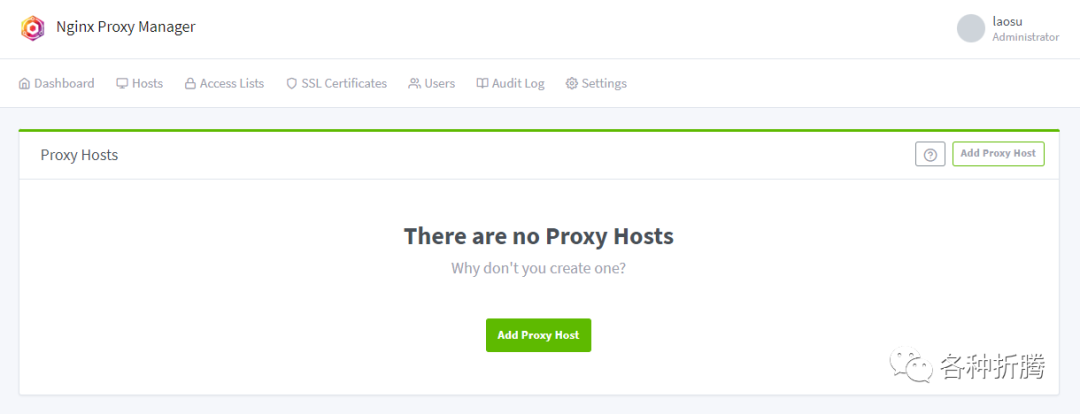Click the Dashboard home icon

click(25, 84)
